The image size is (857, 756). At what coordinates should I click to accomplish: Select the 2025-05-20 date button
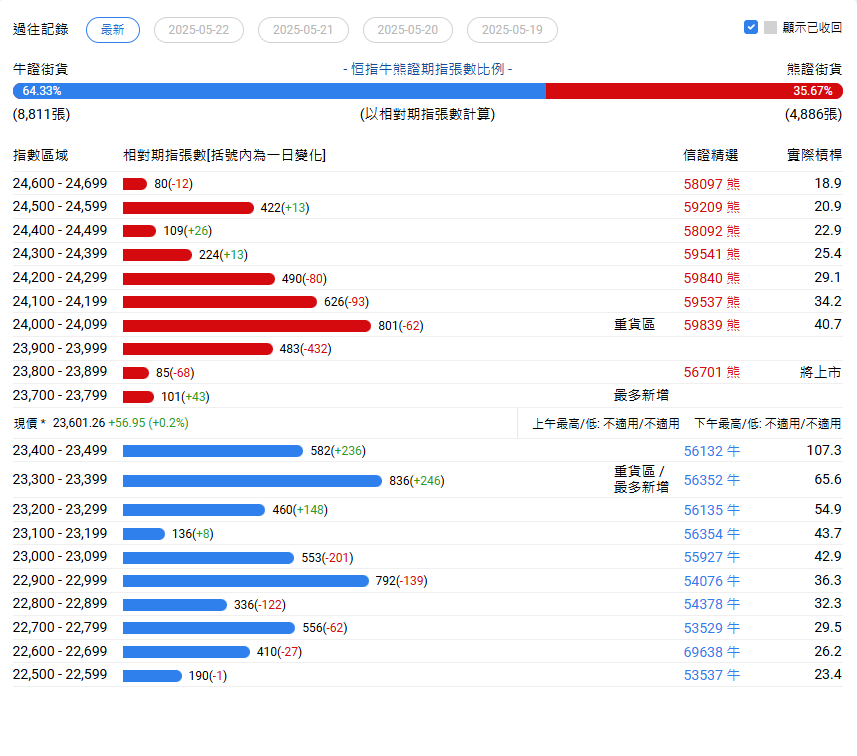point(407,30)
